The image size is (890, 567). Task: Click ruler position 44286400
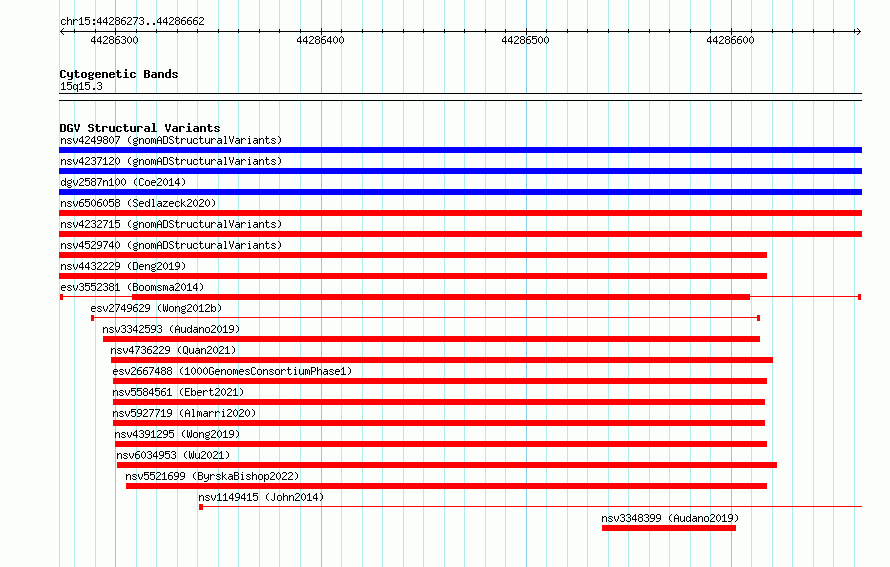coord(320,40)
